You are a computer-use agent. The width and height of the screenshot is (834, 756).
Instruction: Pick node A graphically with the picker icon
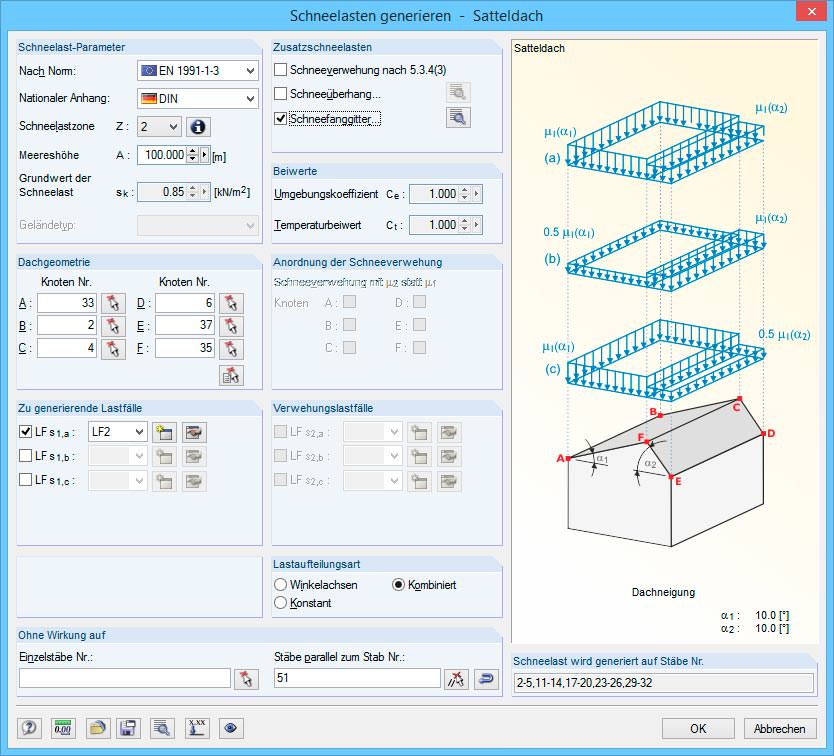[113, 303]
